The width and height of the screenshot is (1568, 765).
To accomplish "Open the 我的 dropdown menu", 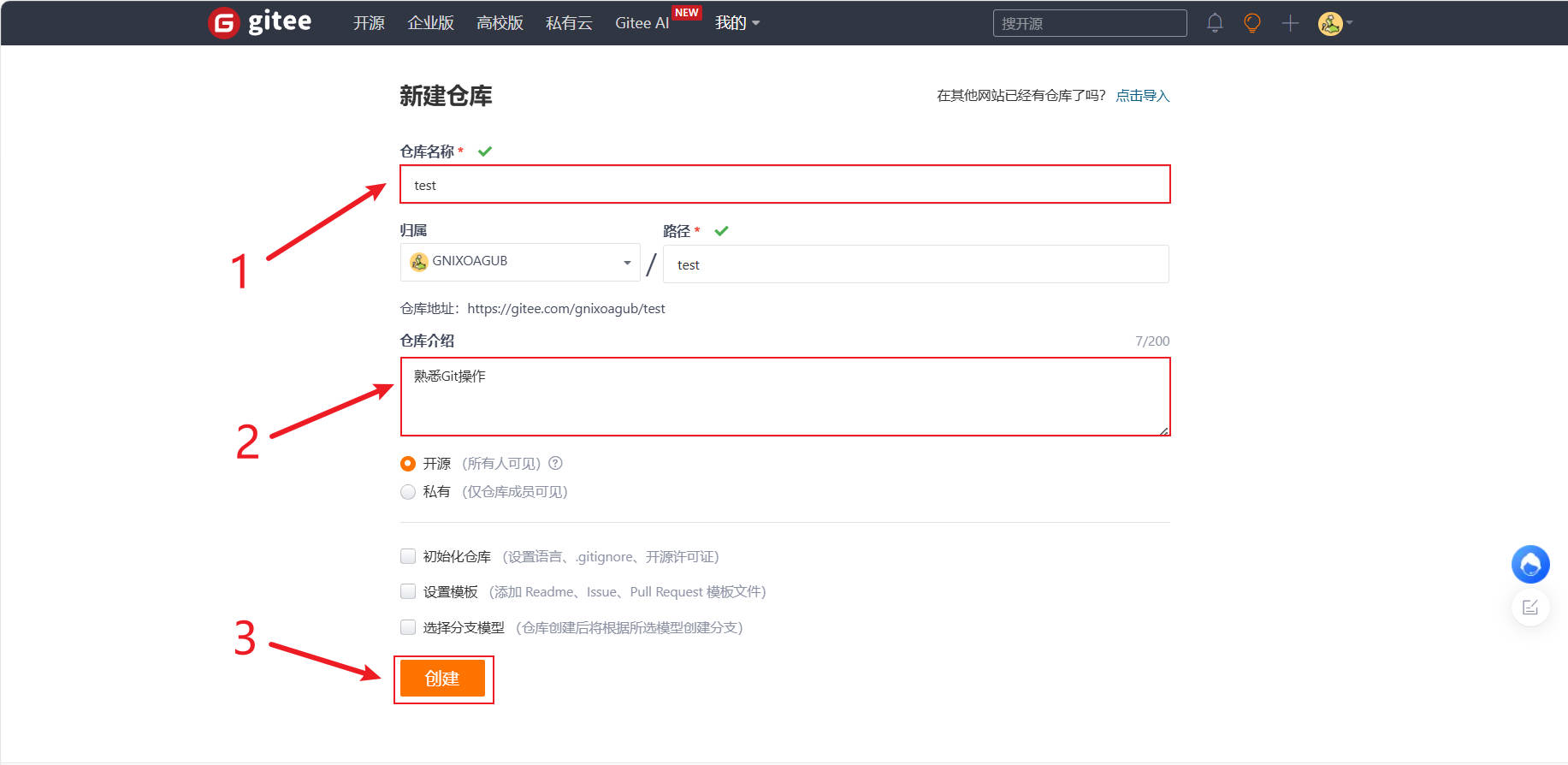I will point(737,23).
